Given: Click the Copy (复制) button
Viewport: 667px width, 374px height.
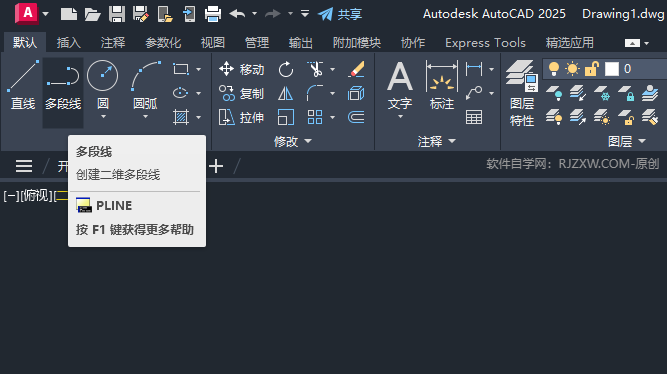Looking at the screenshot, I should [x=241, y=93].
